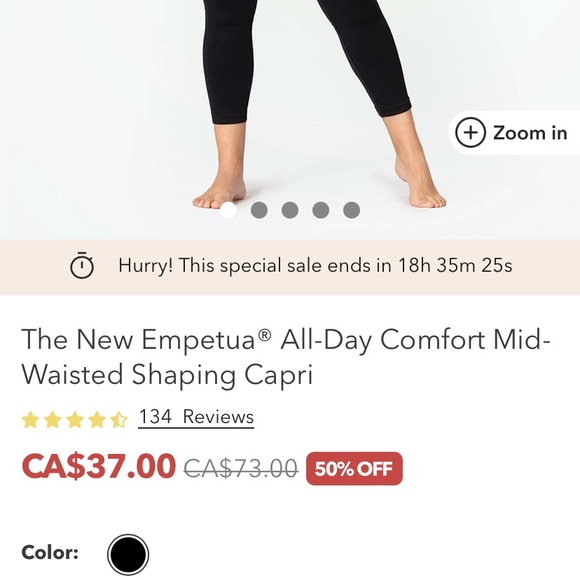Tap the sale countdown timer text
The image size is (580, 580).
point(315,265)
